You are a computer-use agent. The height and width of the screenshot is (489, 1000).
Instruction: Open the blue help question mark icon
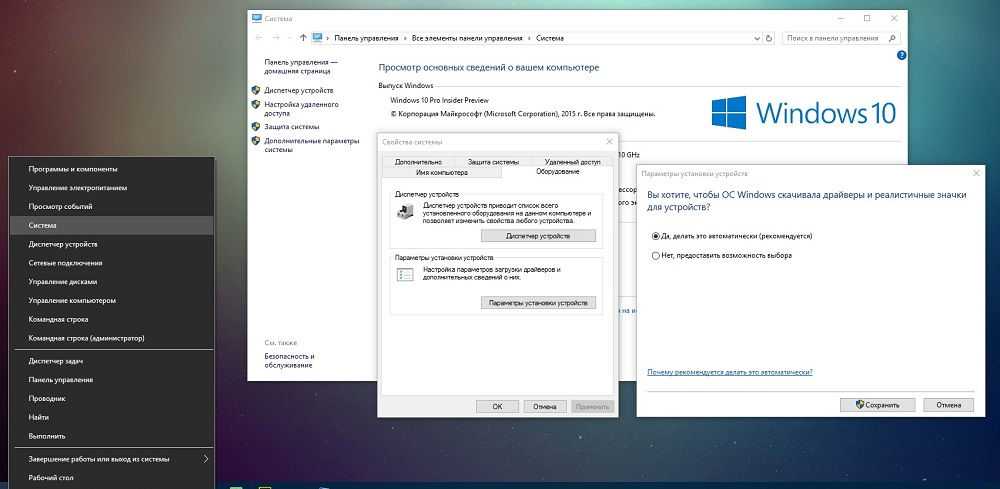(x=901, y=55)
